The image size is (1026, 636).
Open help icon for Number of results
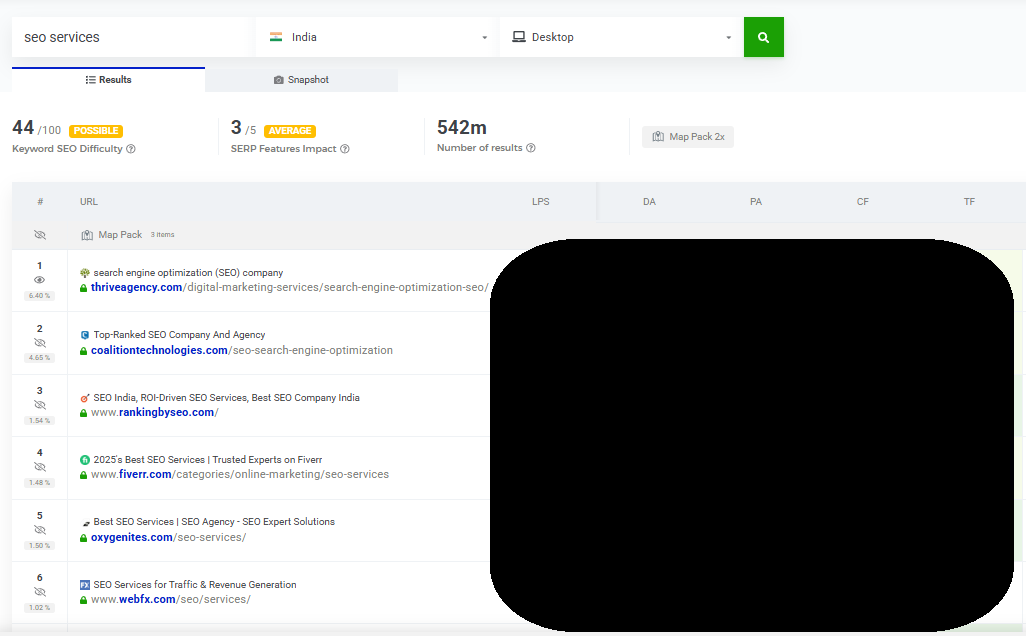[531, 148]
